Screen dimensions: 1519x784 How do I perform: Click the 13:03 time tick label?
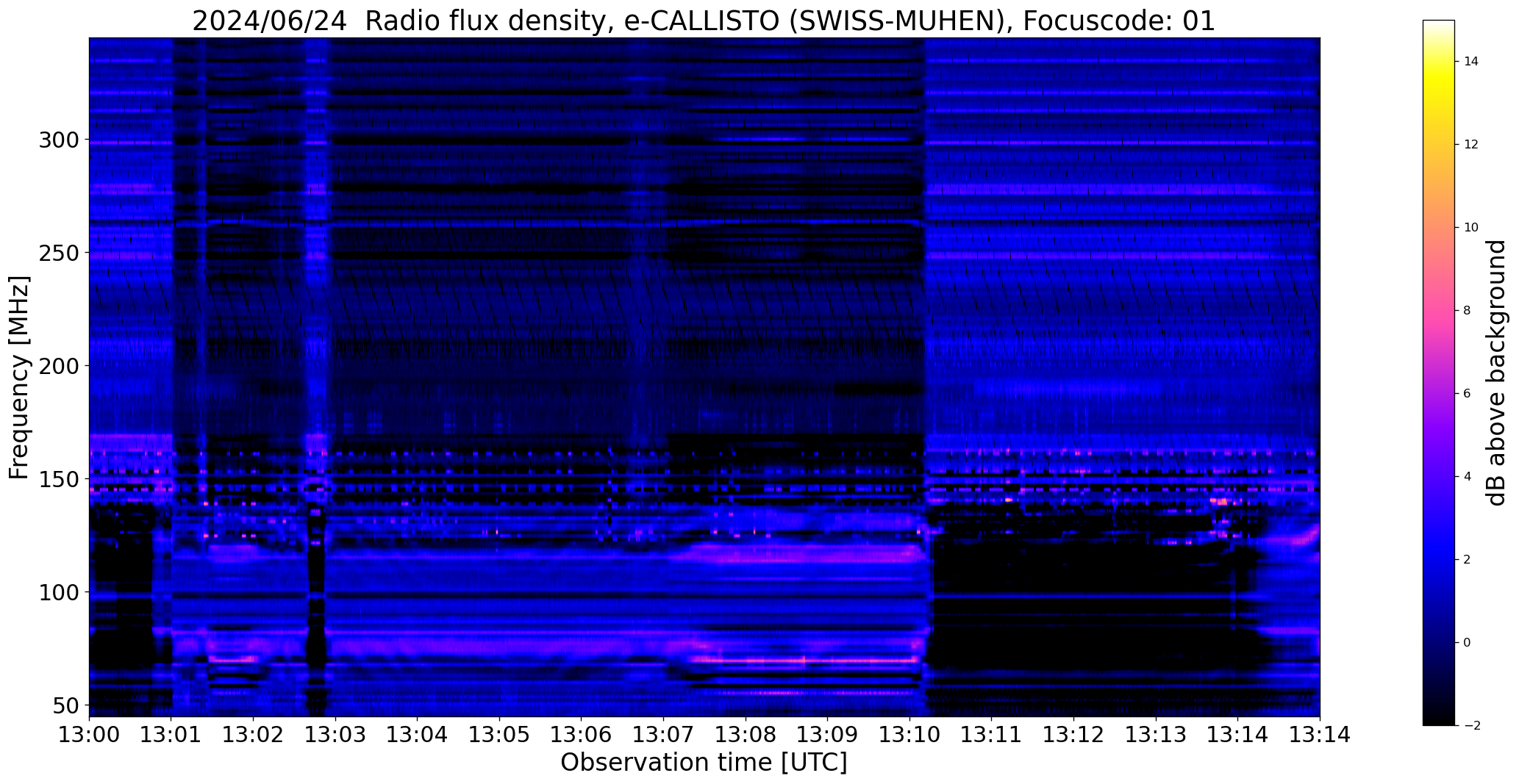point(335,734)
